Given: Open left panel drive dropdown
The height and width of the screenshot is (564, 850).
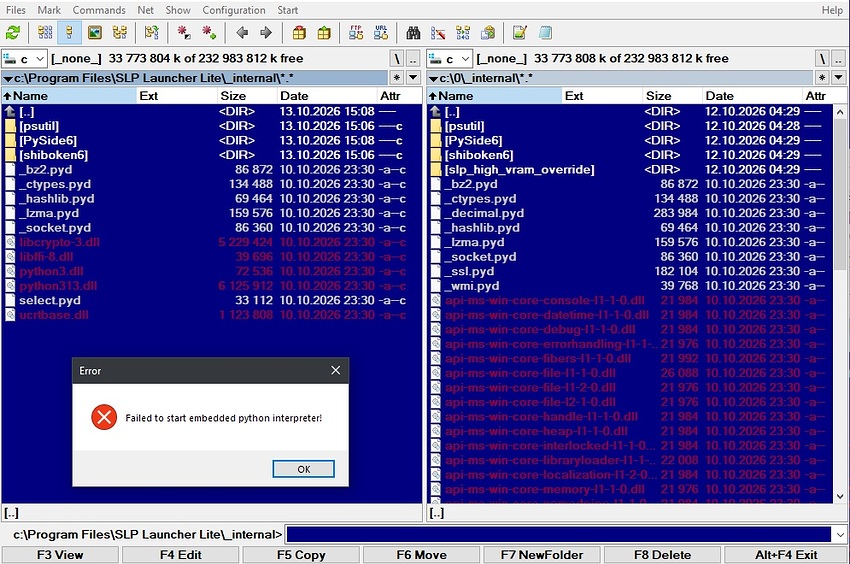Looking at the screenshot, I should click(24, 59).
